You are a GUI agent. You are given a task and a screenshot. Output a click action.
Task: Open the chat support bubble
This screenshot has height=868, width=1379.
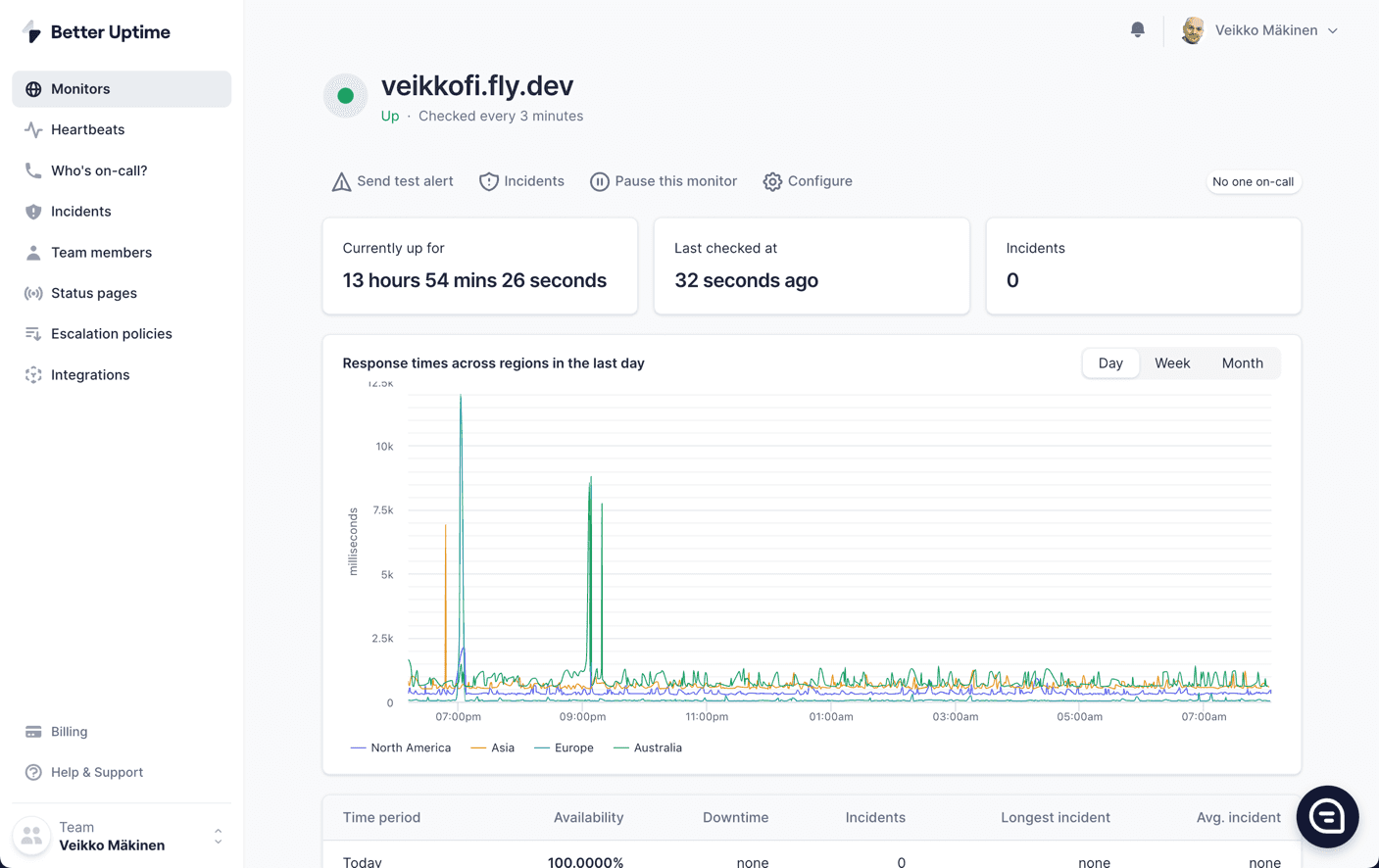[1327, 816]
